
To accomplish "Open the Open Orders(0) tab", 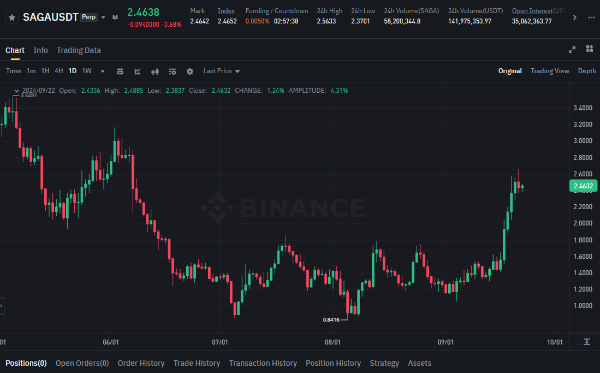I will point(82,363).
